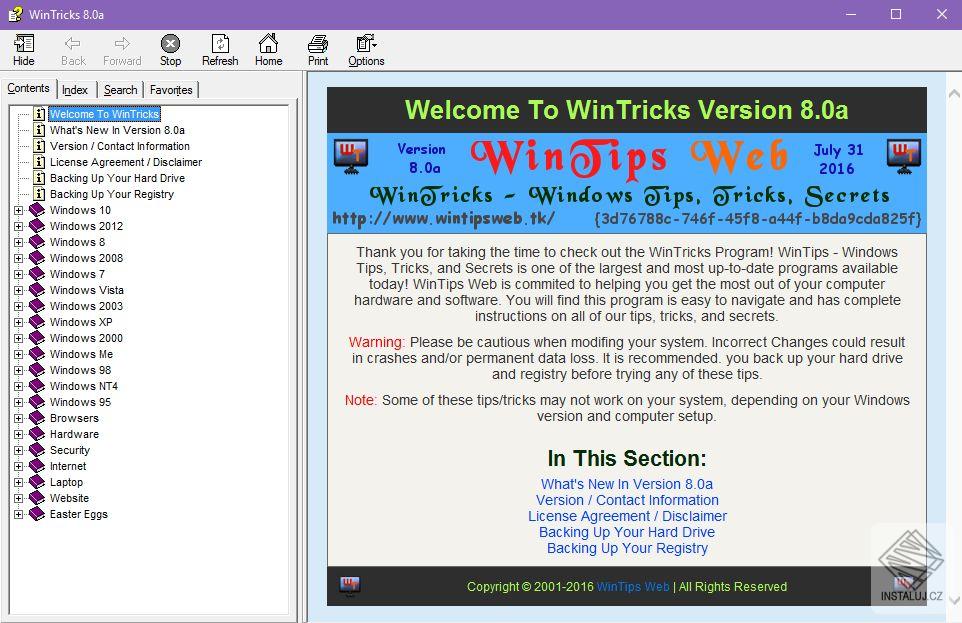Click the small WT logo in the footer
The width and height of the screenshot is (962, 623).
point(350,586)
